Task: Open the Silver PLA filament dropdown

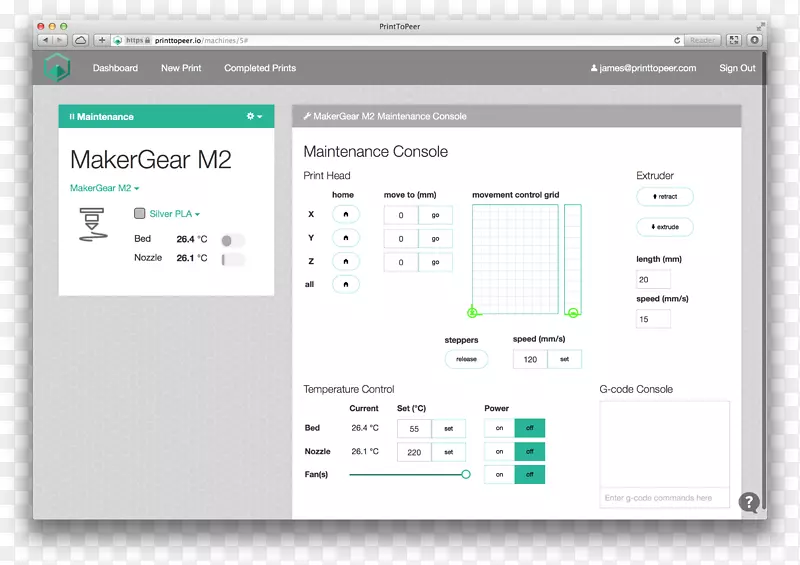Action: tap(175, 214)
